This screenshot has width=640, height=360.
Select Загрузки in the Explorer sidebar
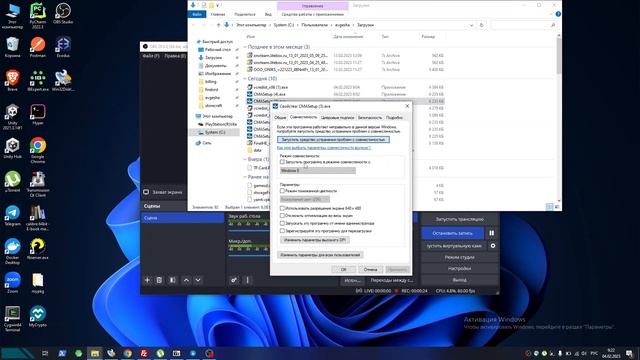(213, 58)
